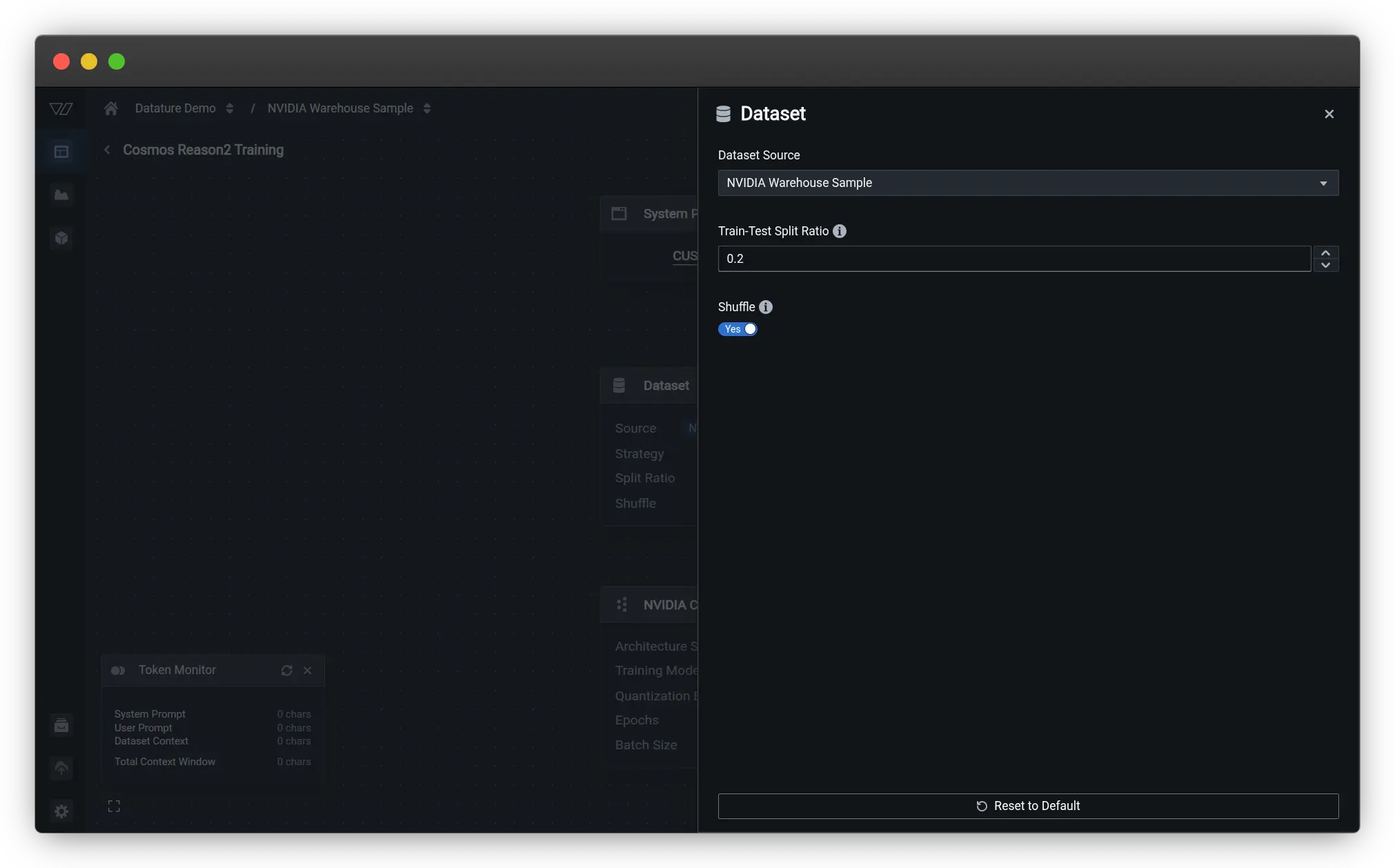The height and width of the screenshot is (868, 1395).
Task: Refresh the Token Monitor panel
Action: click(286, 671)
